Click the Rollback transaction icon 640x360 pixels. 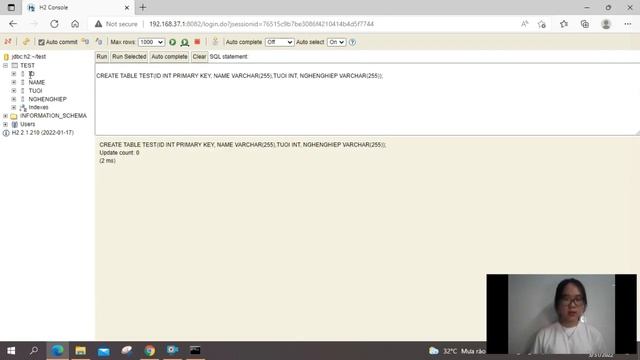coord(99,42)
